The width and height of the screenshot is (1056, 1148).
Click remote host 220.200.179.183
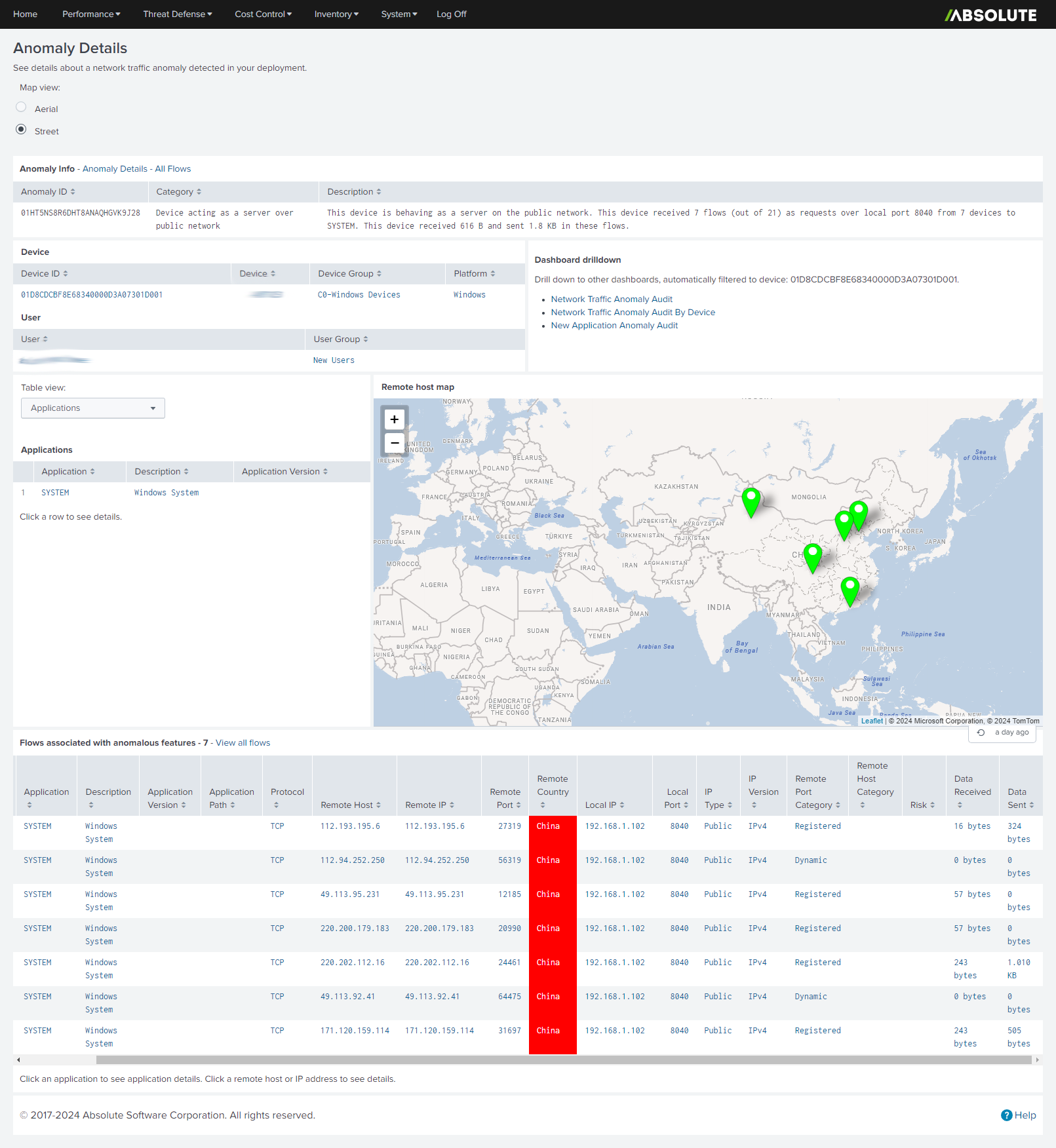355,928
